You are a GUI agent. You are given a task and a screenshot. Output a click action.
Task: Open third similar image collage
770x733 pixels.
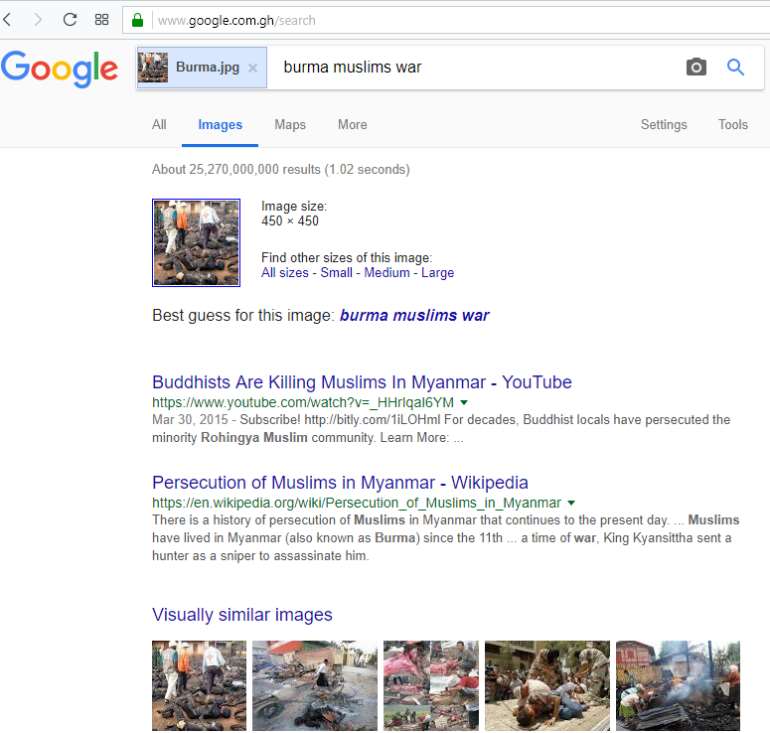tap(431, 685)
